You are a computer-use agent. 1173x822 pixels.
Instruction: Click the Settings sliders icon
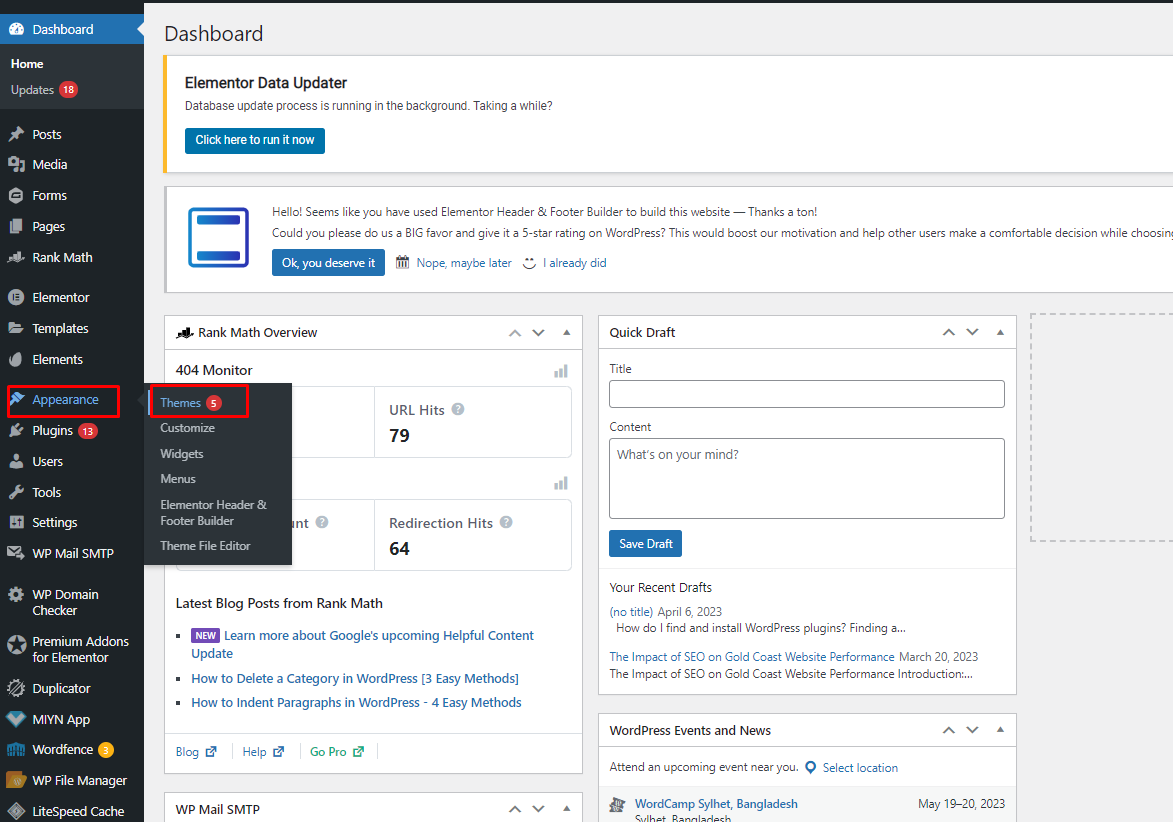tap(16, 522)
